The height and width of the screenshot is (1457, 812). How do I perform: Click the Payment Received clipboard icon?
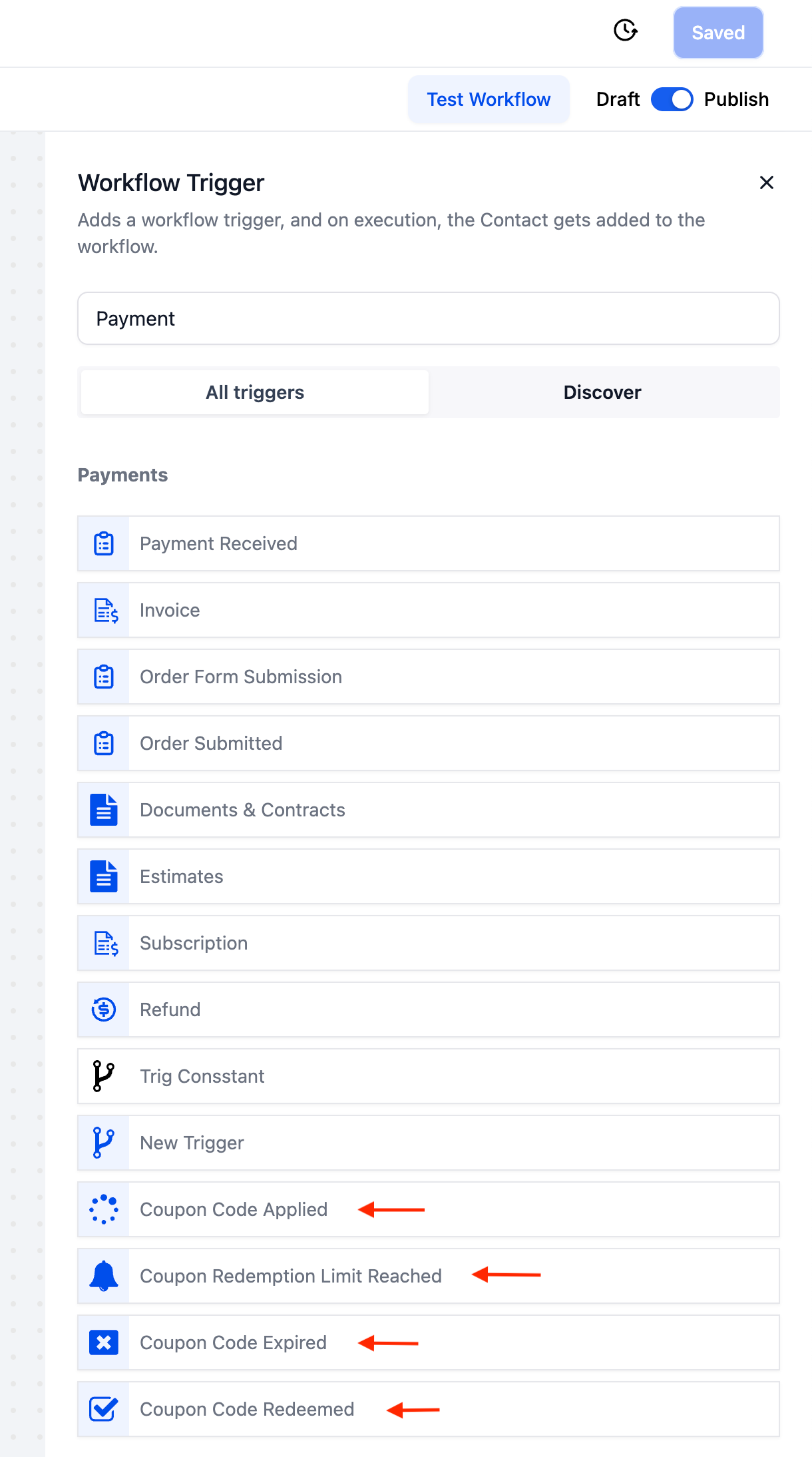click(104, 543)
